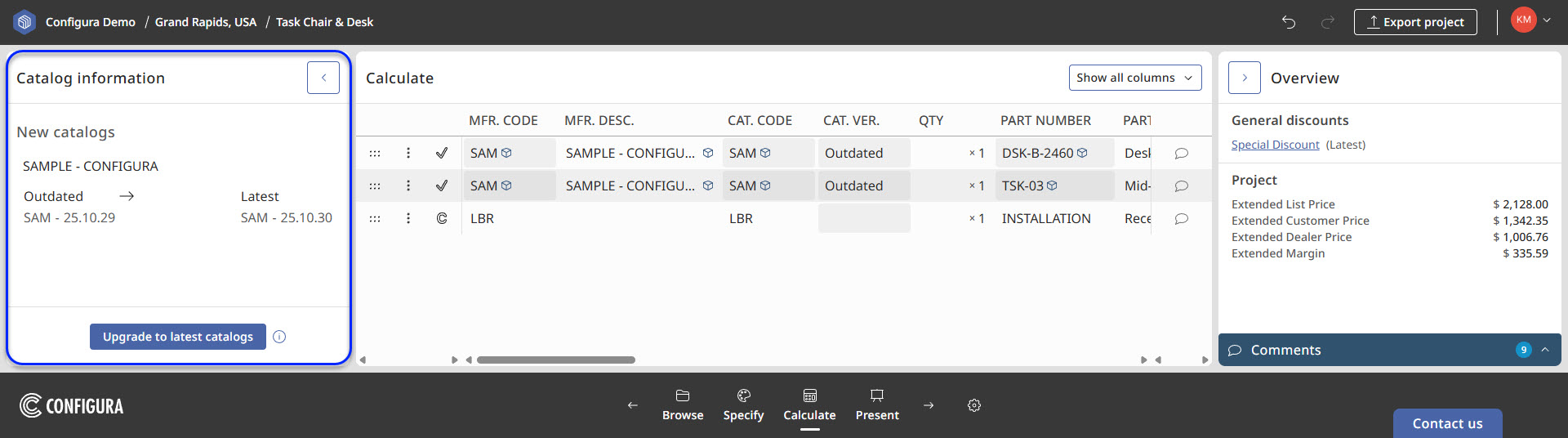Open the Show all columns dropdown
This screenshot has width=1568, height=438.
click(x=1135, y=78)
